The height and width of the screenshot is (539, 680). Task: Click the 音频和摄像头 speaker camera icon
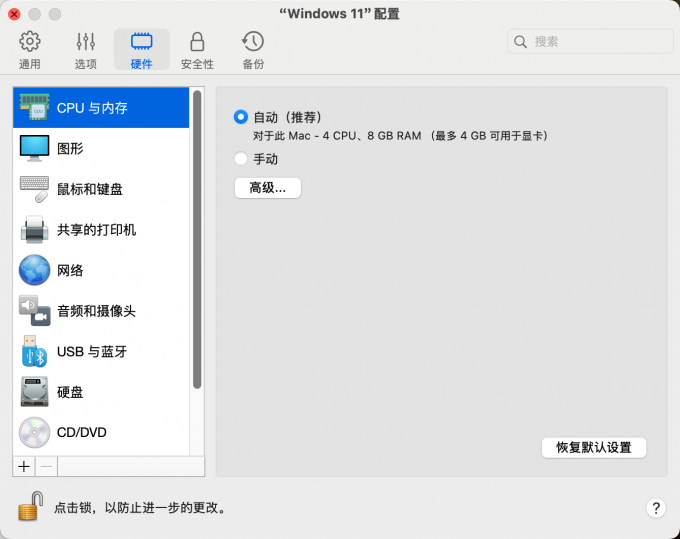point(34,310)
